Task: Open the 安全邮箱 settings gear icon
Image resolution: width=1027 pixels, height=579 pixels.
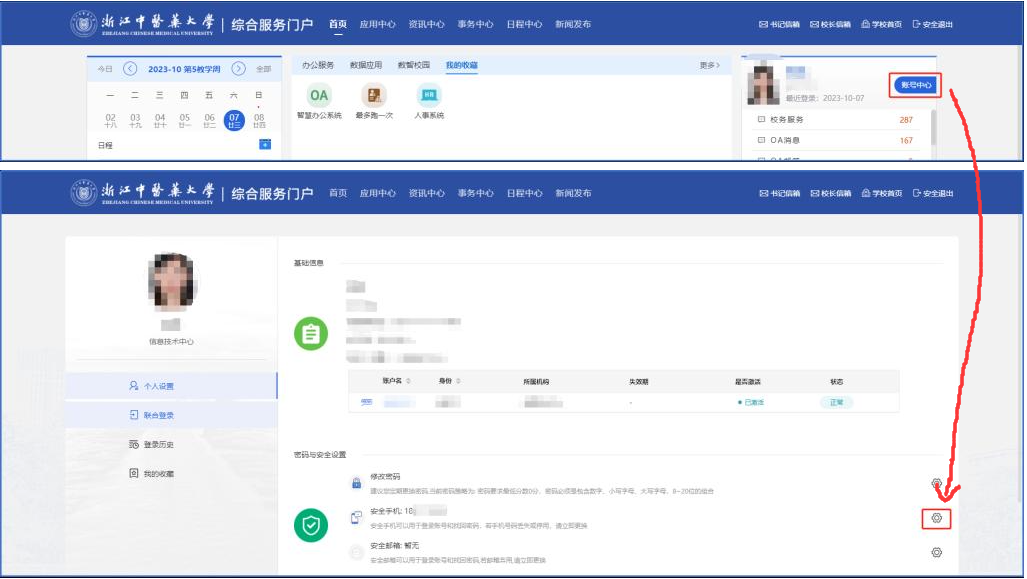Action: point(936,552)
